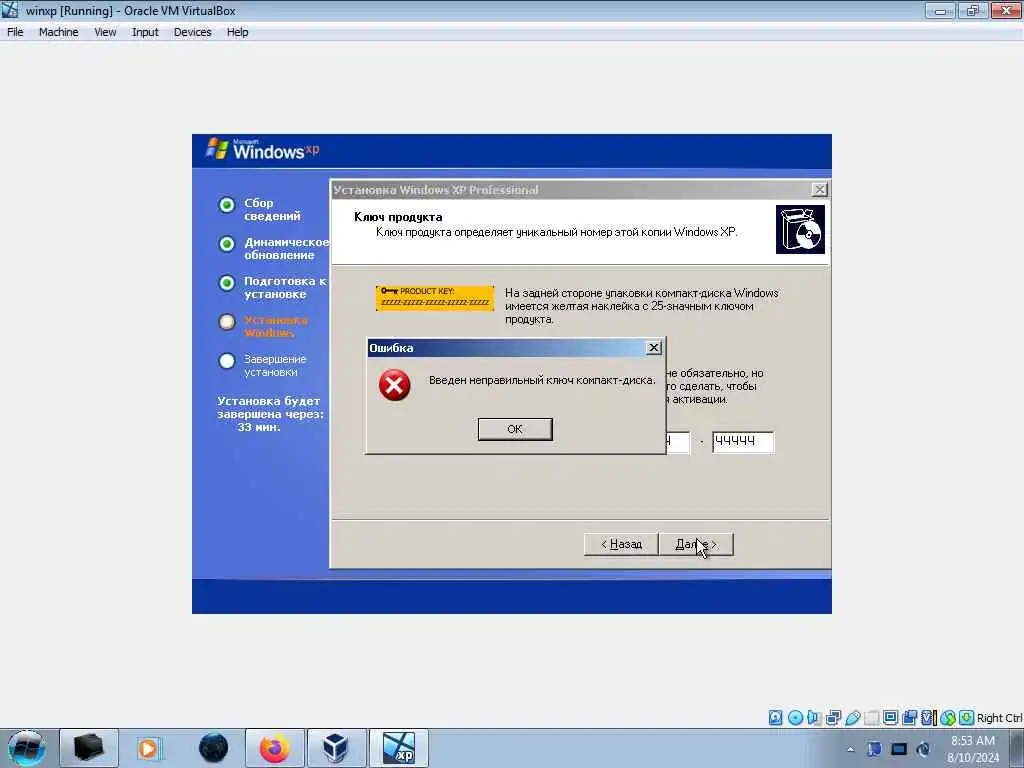Click the Назад back button
This screenshot has height=768, width=1024.
click(621, 544)
